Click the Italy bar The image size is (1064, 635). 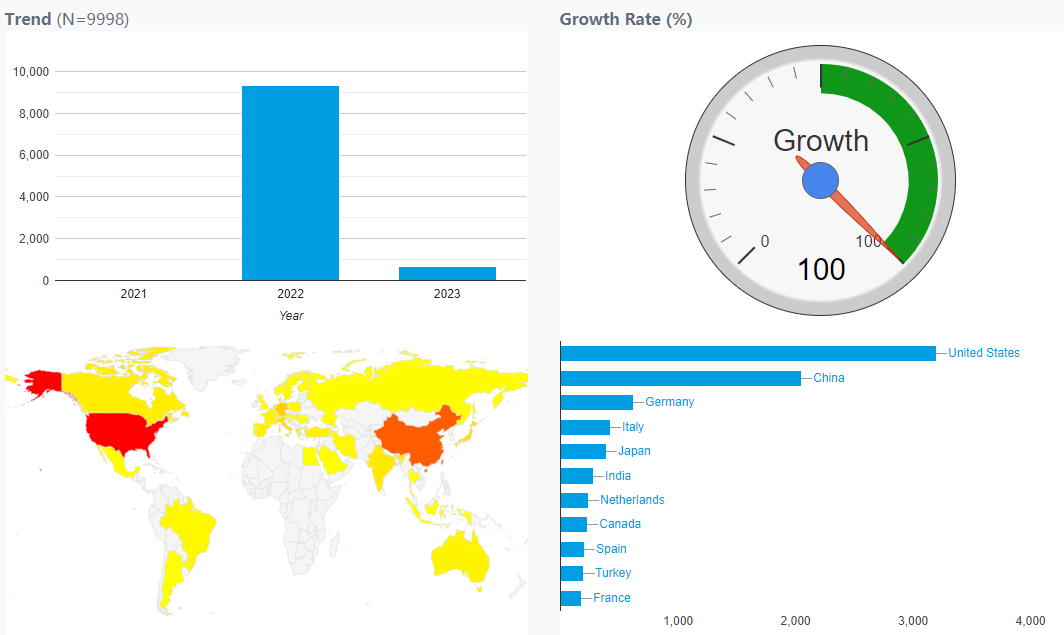[x=585, y=427]
